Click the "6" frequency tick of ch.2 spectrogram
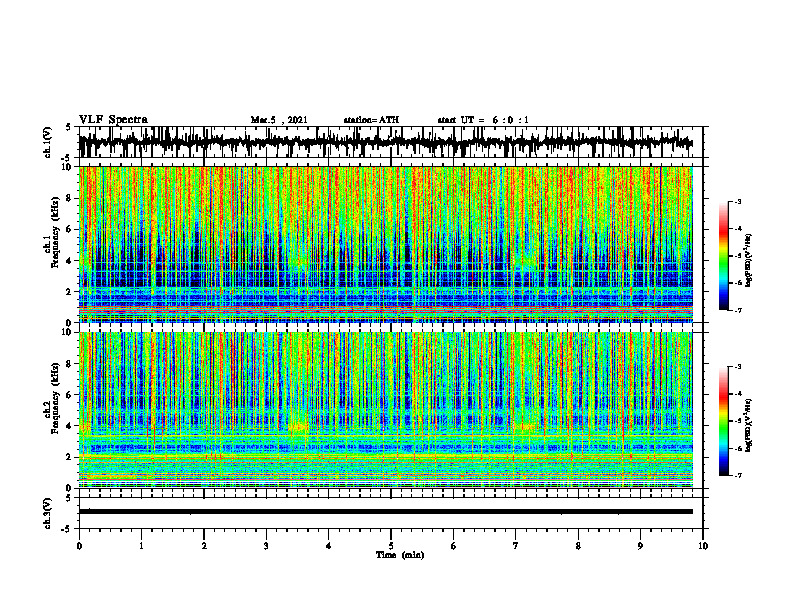Viewport: 792px width, 612px height. 69,395
